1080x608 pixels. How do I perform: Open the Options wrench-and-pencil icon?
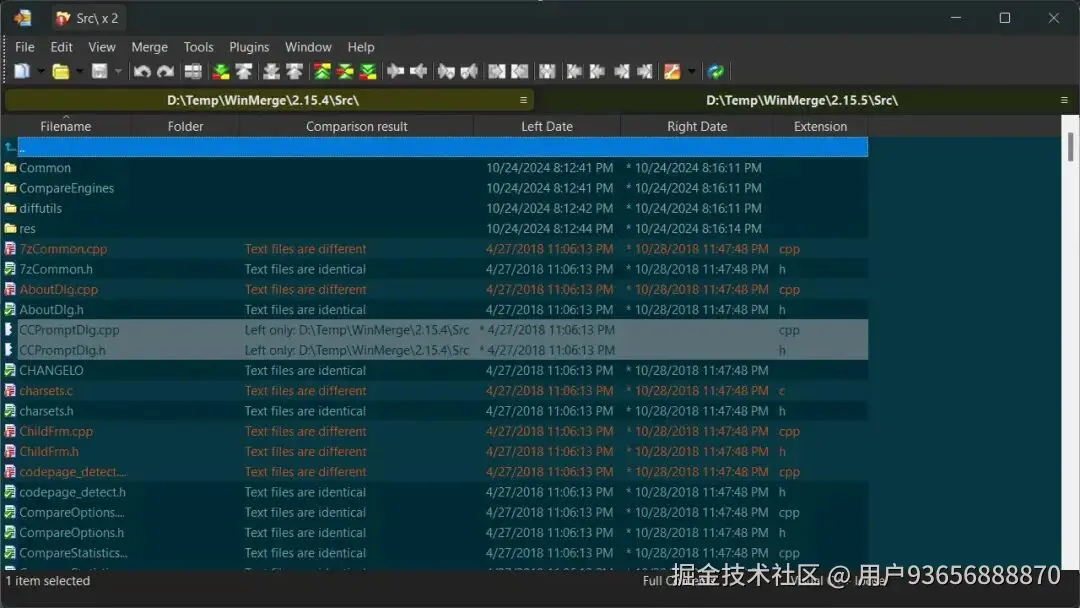point(672,71)
